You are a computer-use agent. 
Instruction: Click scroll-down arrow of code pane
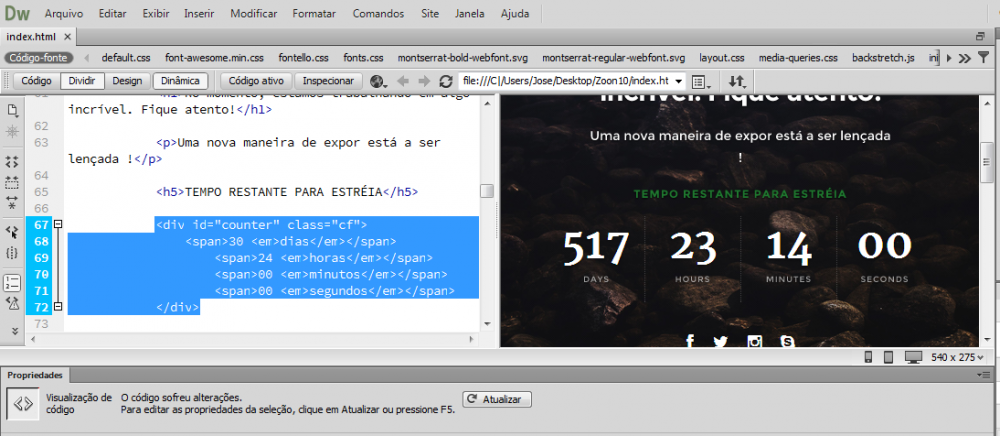(x=487, y=324)
